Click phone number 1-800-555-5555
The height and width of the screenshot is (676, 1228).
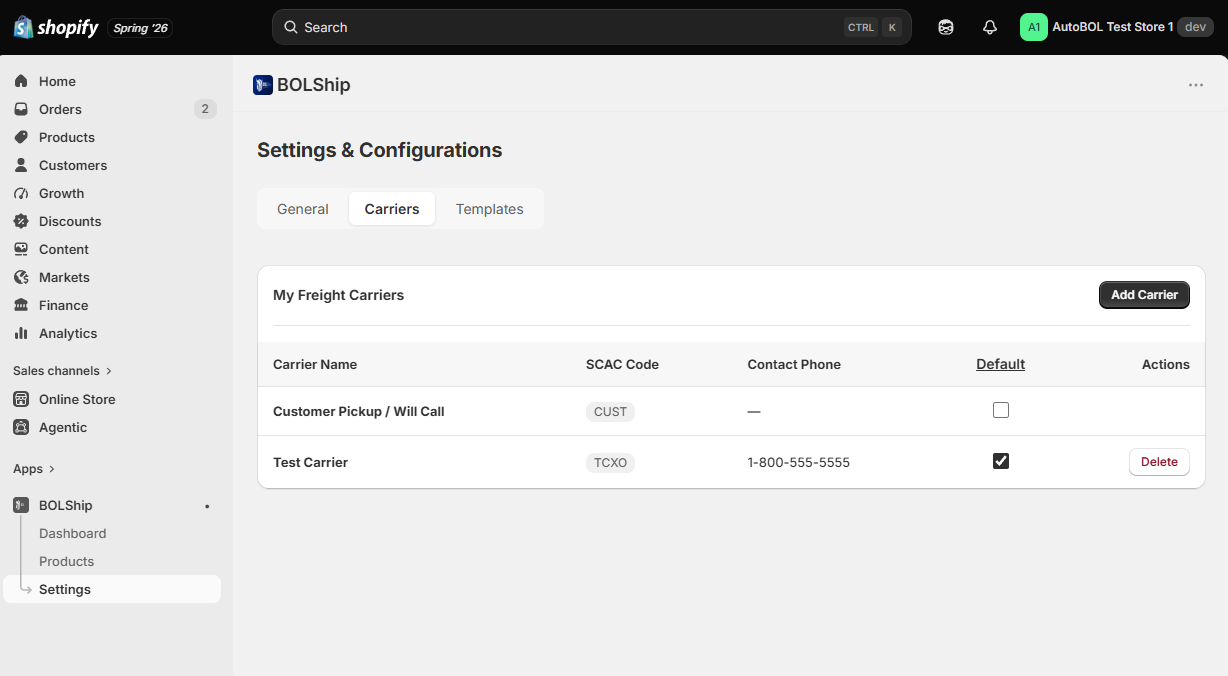pyautogui.click(x=799, y=462)
